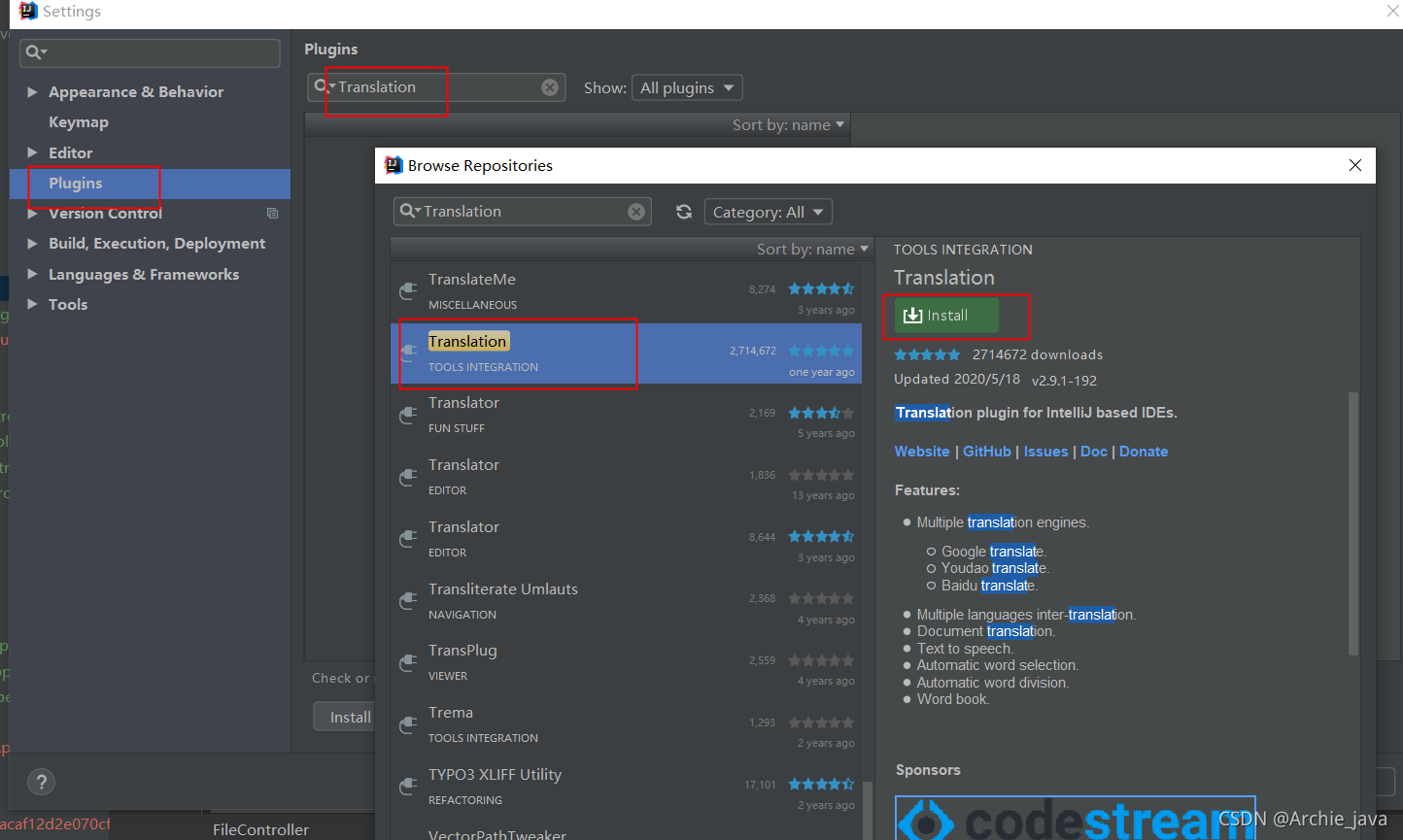This screenshot has height=840, width=1403.
Task: Click the star rating of the Translation plugin
Action: 821,351
